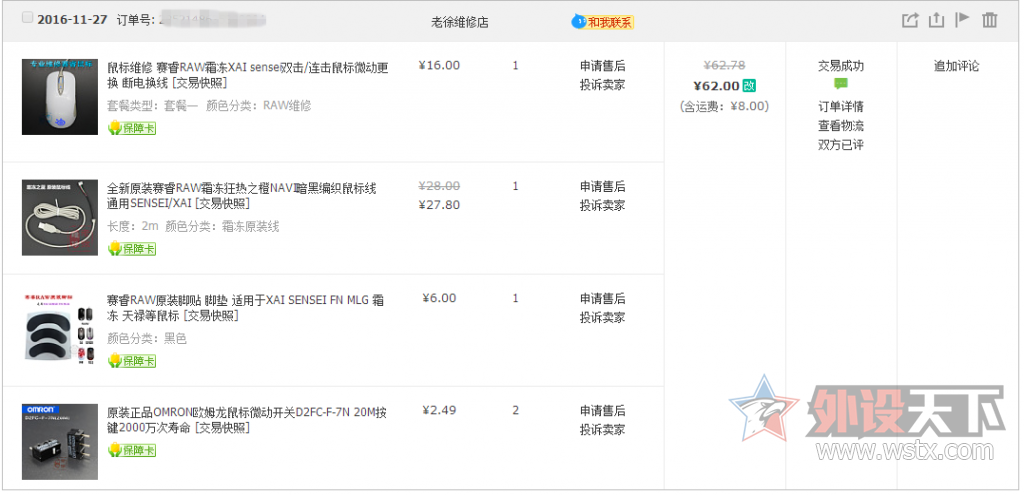Click 投诉卖家 for 鼠标线 item
This screenshot has height=496, width=1024.
[x=603, y=206]
